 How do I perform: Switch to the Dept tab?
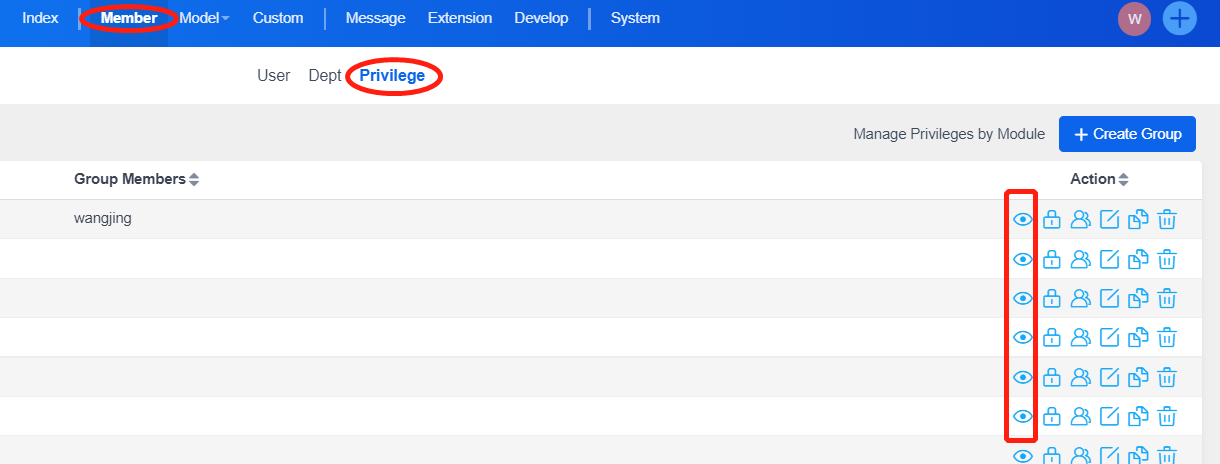click(x=325, y=76)
